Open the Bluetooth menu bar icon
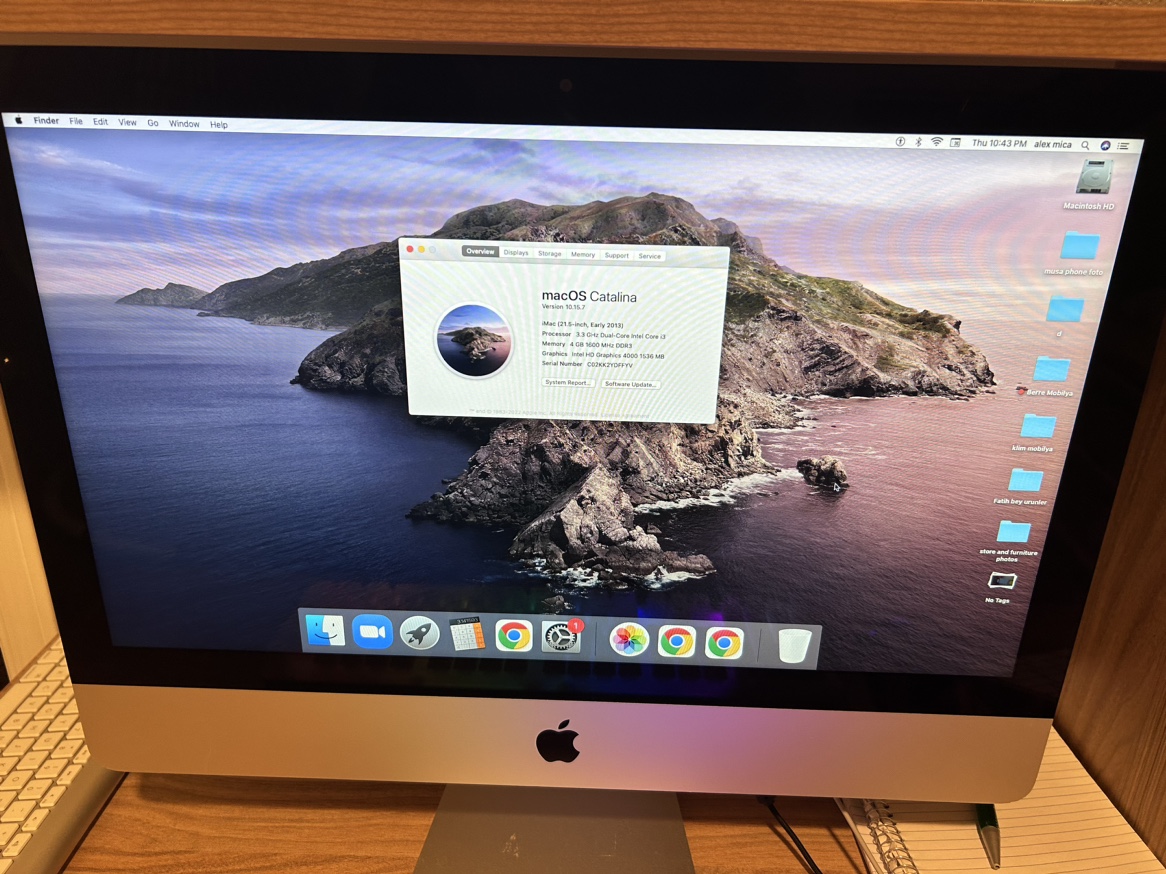 (x=918, y=141)
